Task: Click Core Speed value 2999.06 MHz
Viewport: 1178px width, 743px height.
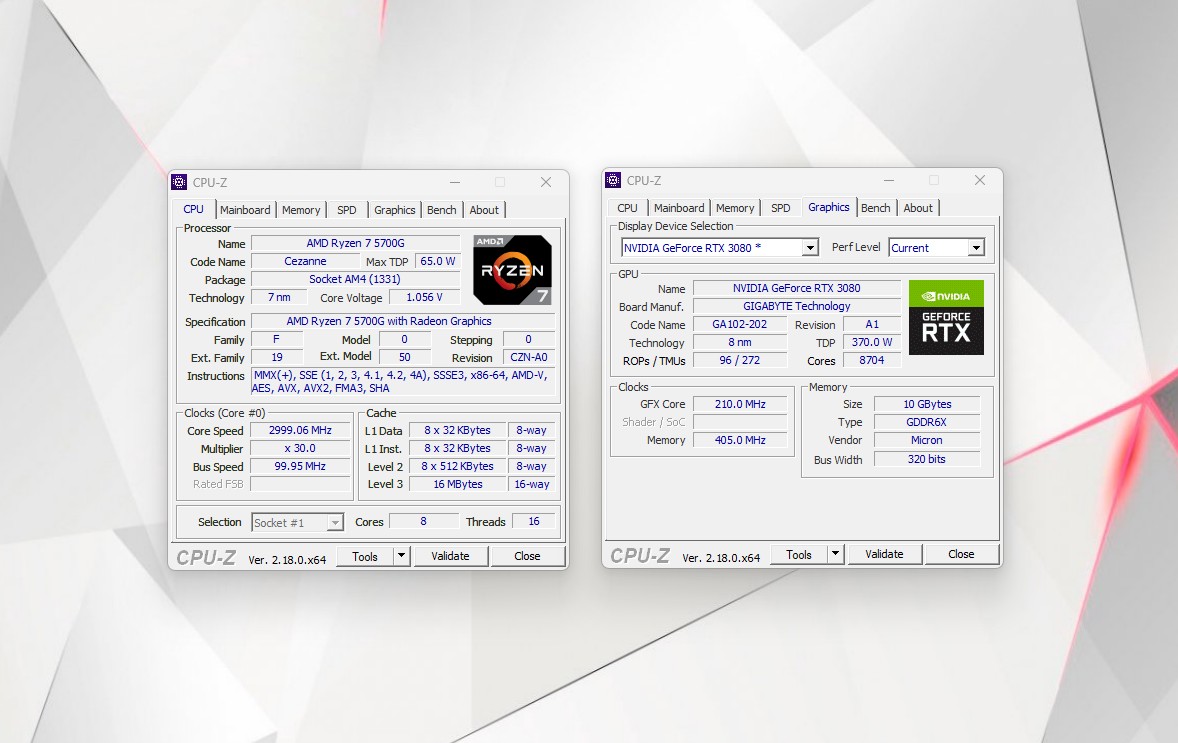Action: click(301, 430)
